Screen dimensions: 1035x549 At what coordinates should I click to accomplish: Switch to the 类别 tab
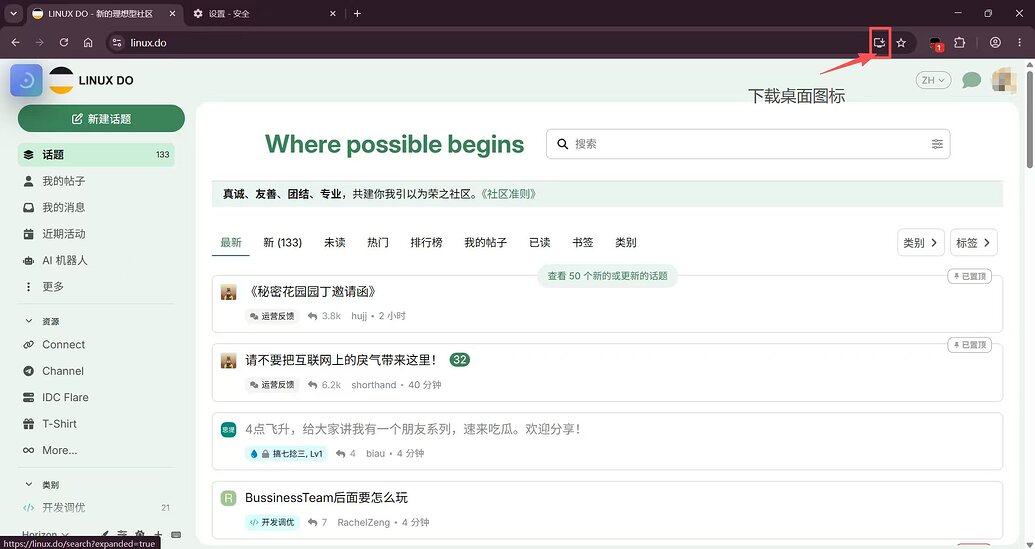coord(625,242)
